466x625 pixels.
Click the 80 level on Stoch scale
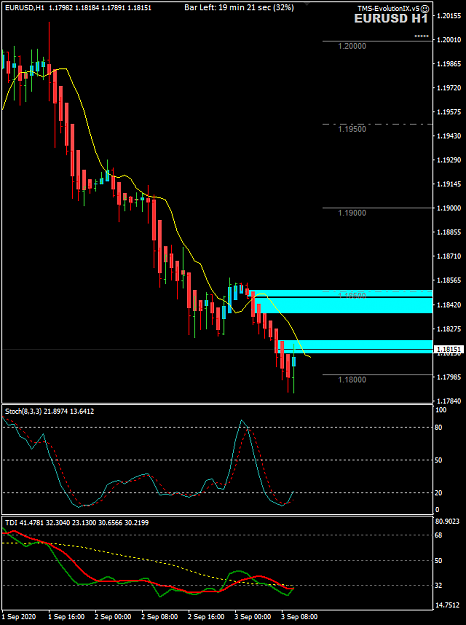tap(440, 427)
